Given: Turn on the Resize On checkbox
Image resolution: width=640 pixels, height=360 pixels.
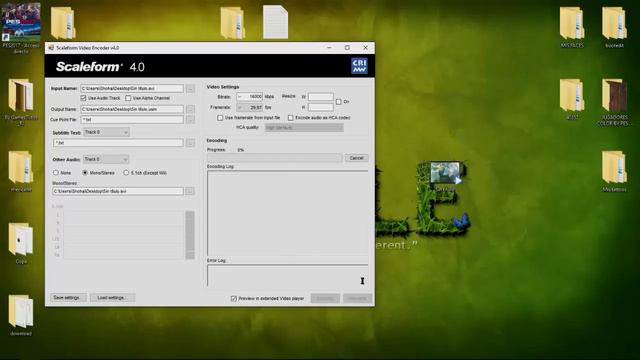Looking at the screenshot, I should [x=338, y=102].
